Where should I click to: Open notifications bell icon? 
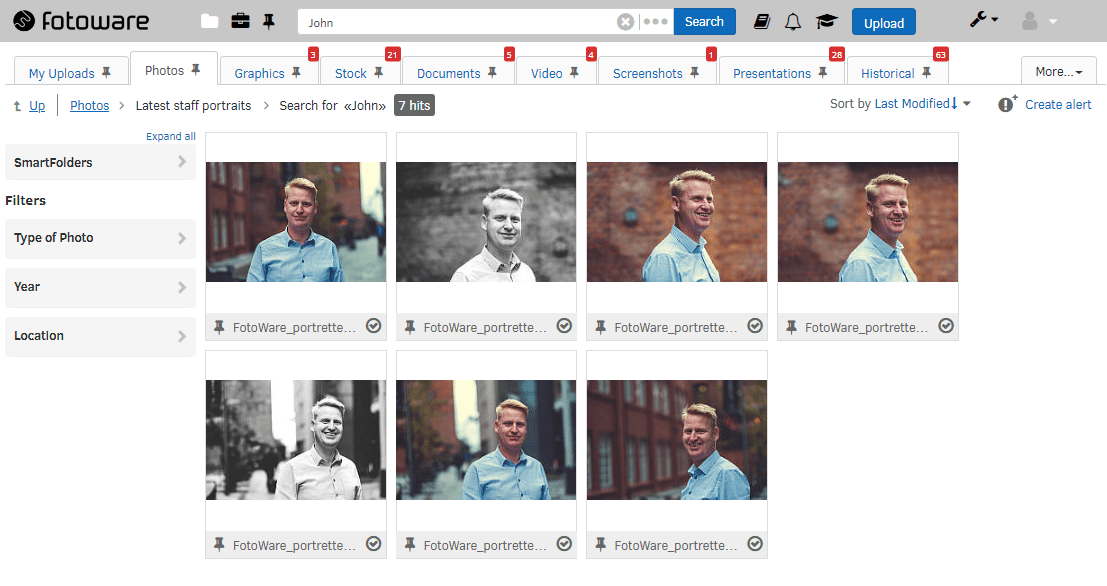793,22
